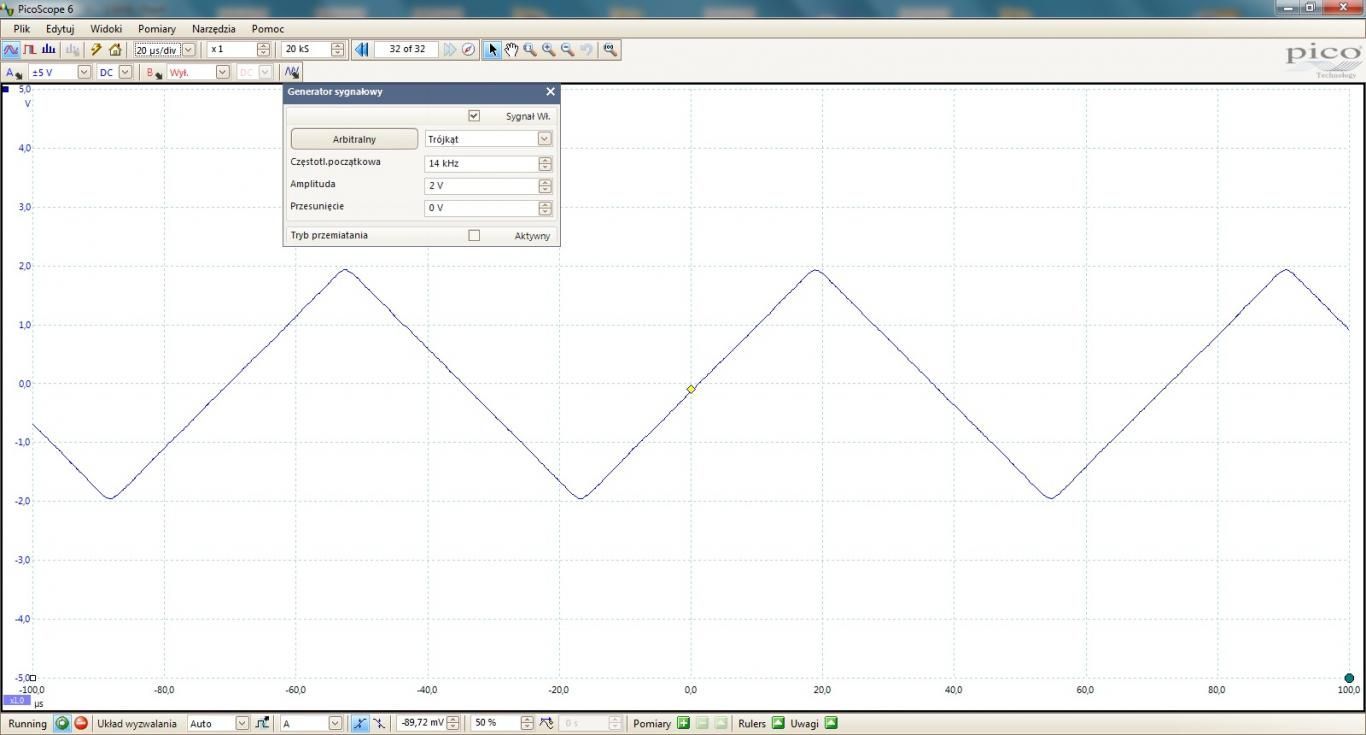Open advanced trigger settings icon

[262, 723]
